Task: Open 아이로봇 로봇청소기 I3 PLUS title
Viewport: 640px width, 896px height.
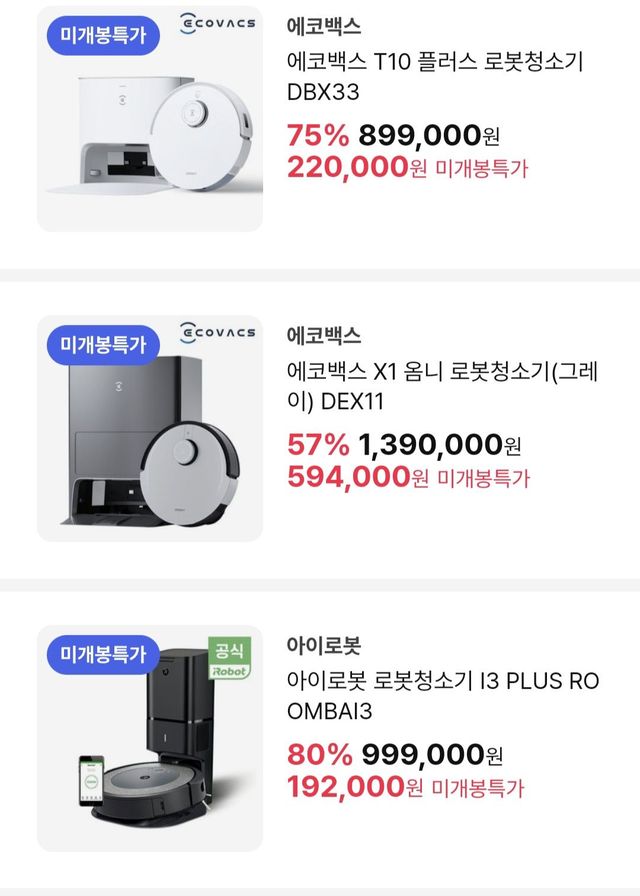Action: (x=443, y=696)
